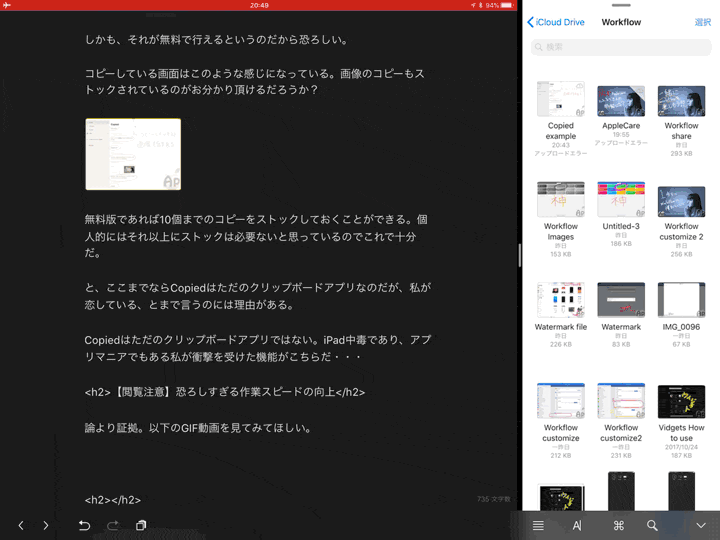Open the Copied example file

point(561,100)
